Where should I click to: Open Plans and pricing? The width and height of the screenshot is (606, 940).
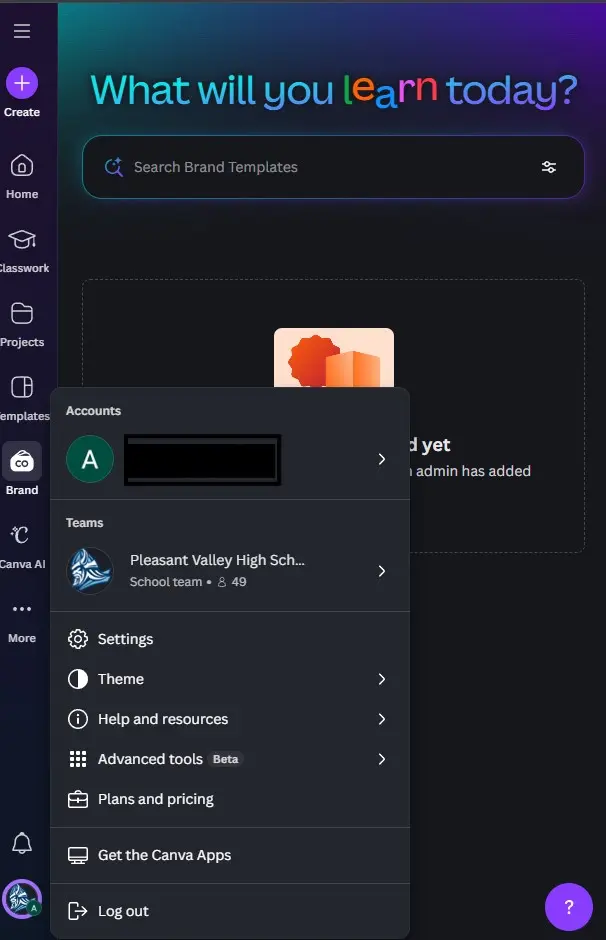(x=230, y=799)
